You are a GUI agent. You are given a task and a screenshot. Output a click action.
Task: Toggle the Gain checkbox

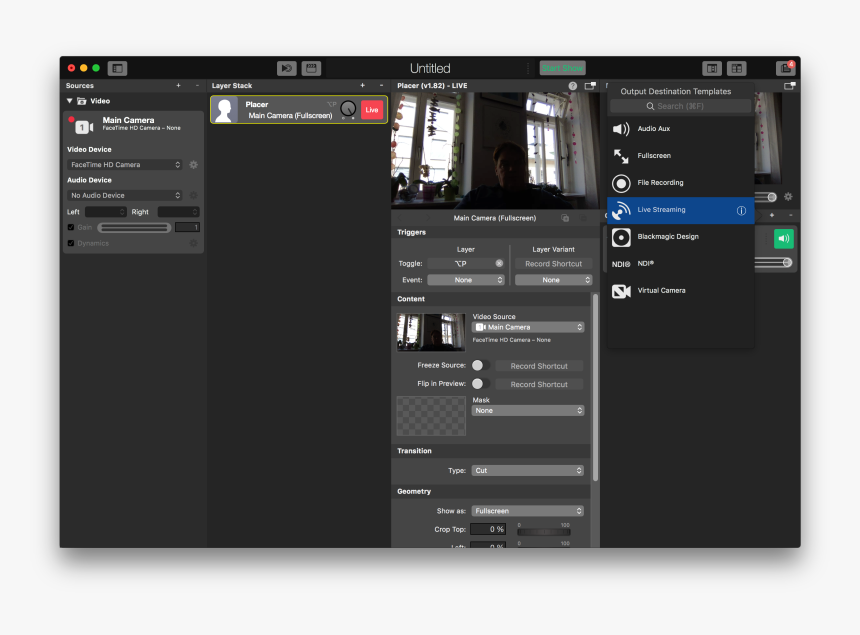click(71, 227)
